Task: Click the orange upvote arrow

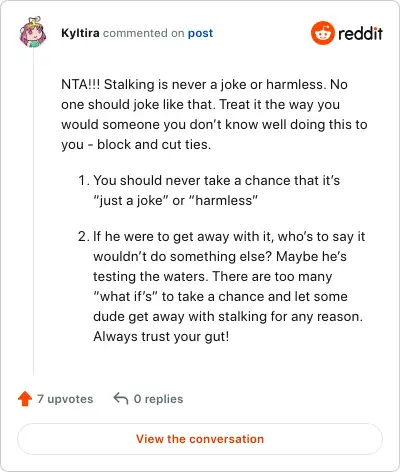Action: tap(25, 399)
